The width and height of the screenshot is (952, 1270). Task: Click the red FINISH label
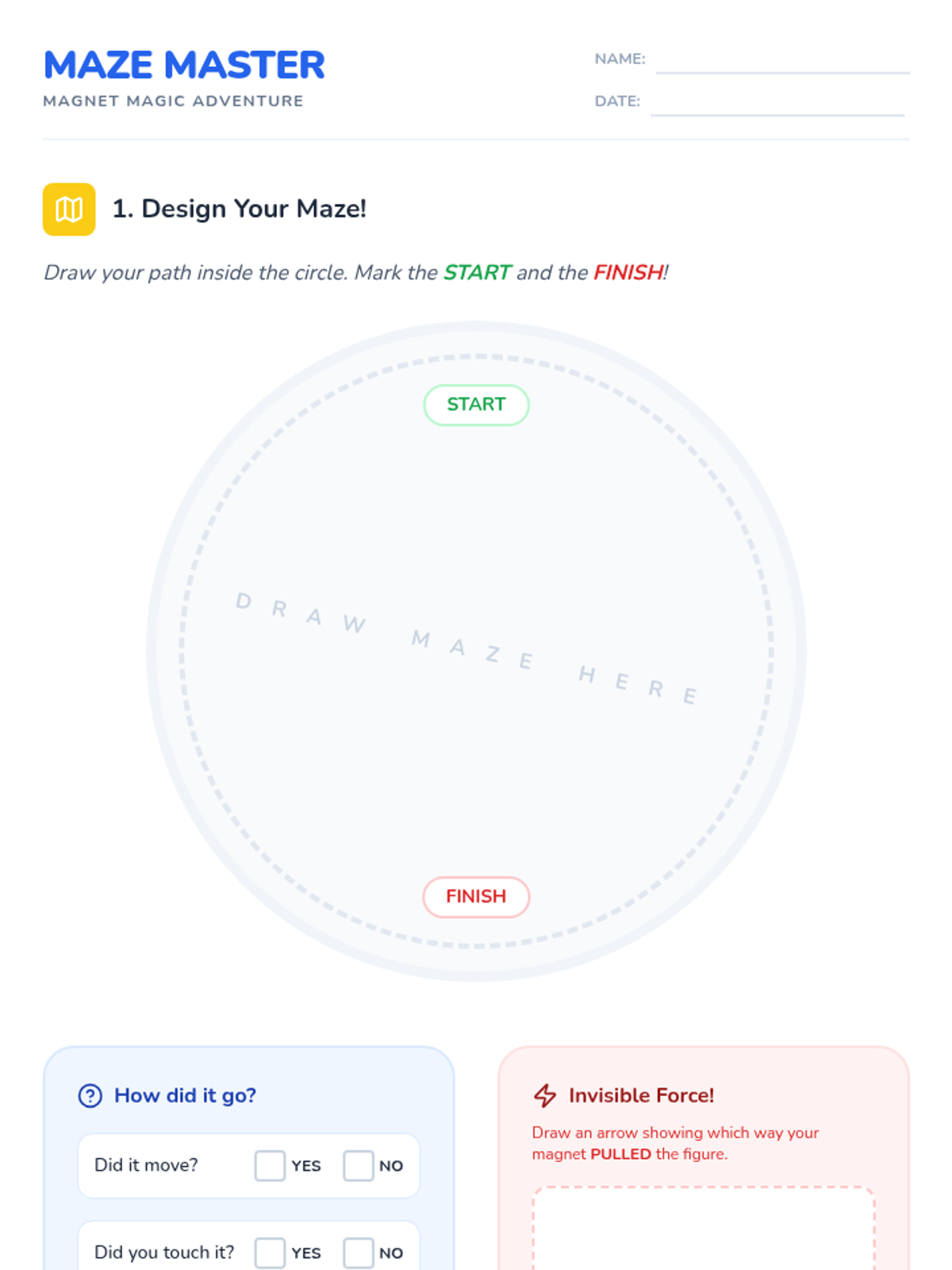[476, 897]
